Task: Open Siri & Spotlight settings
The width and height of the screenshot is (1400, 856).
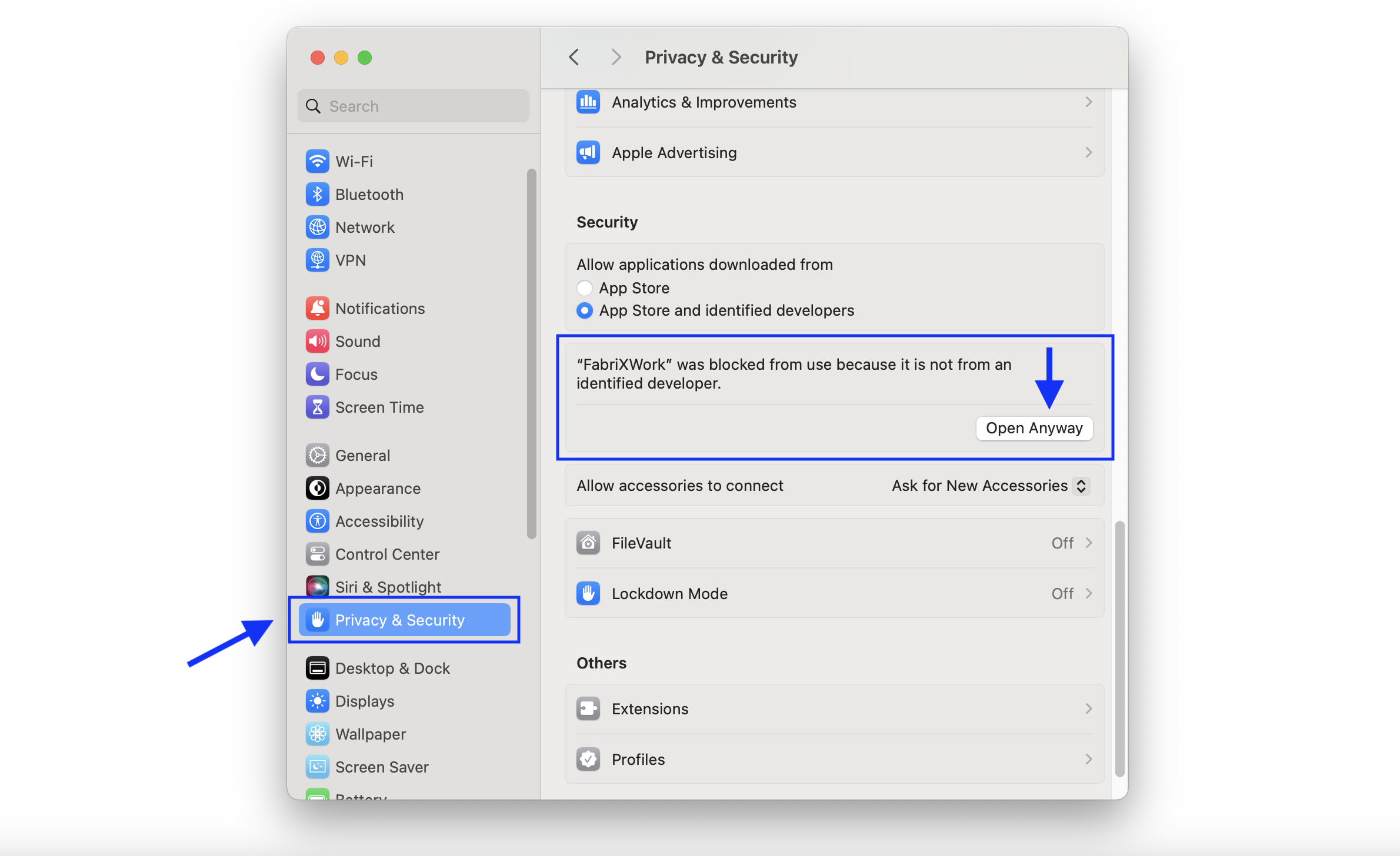Action: (x=388, y=586)
